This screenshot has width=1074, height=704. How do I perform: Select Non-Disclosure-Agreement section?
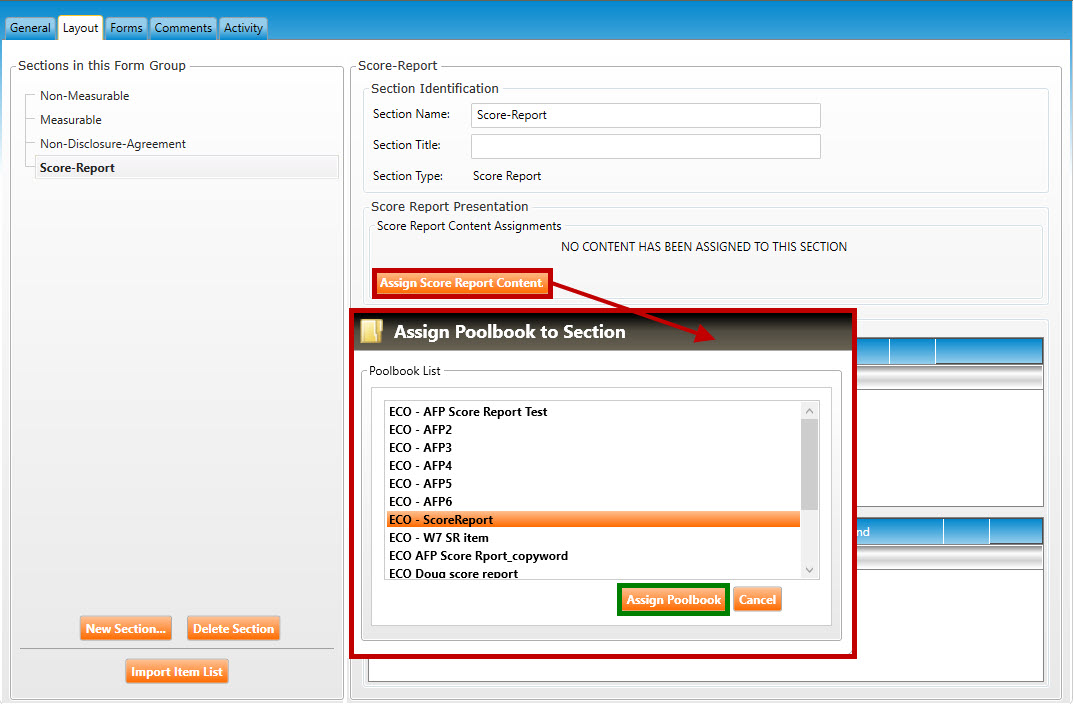(x=112, y=144)
